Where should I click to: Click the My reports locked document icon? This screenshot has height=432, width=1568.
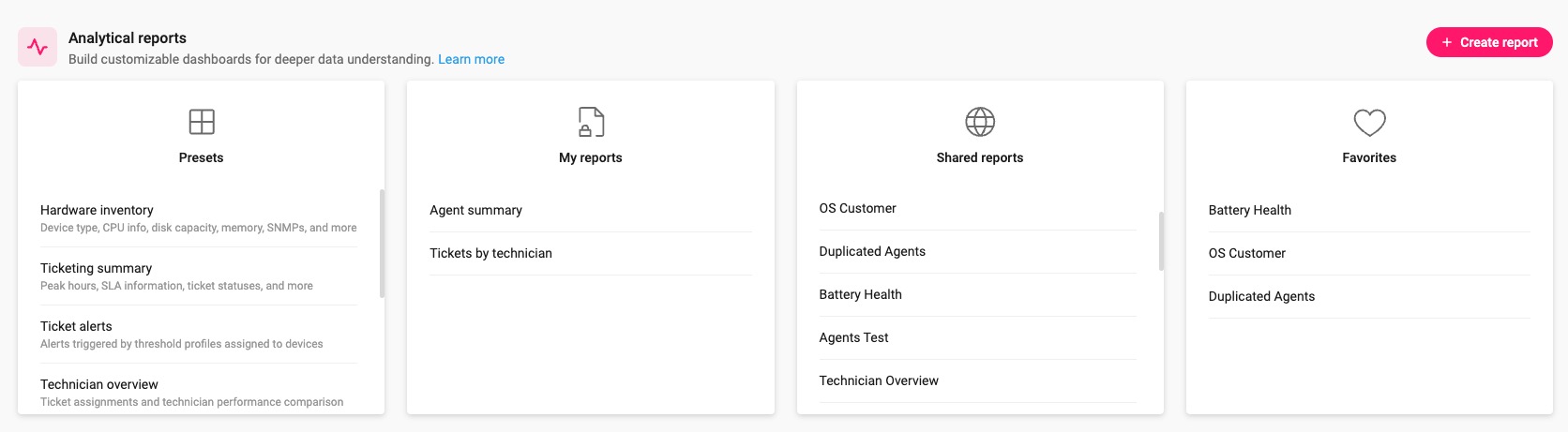591,122
